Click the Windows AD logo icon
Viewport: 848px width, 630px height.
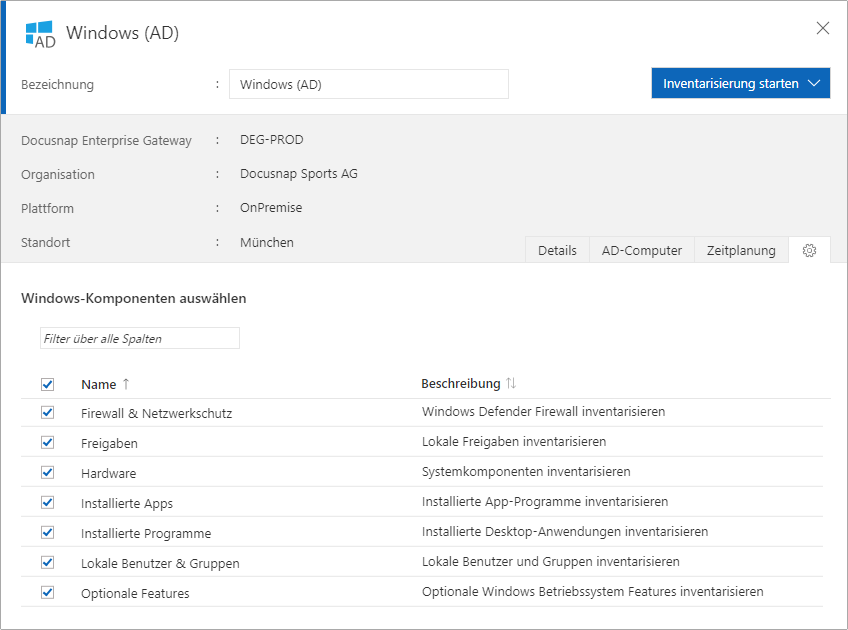41,34
